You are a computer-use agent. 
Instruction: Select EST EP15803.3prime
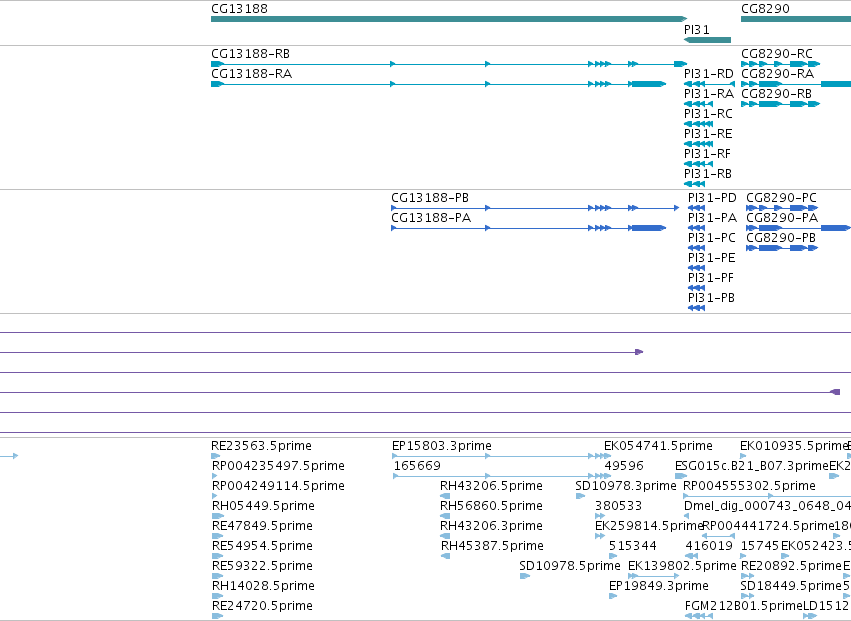coord(442,446)
